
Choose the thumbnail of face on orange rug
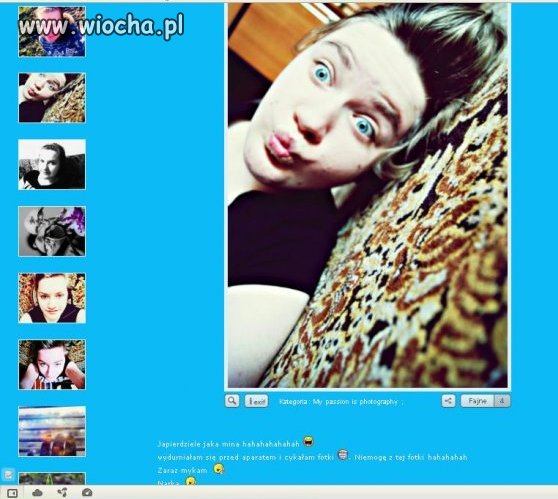click(52, 298)
